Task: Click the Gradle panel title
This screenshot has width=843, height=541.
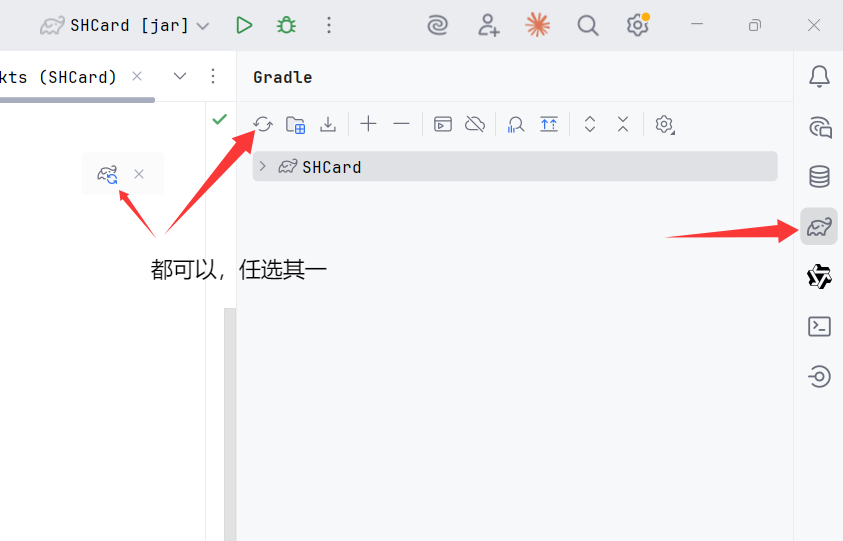Action: coord(283,77)
